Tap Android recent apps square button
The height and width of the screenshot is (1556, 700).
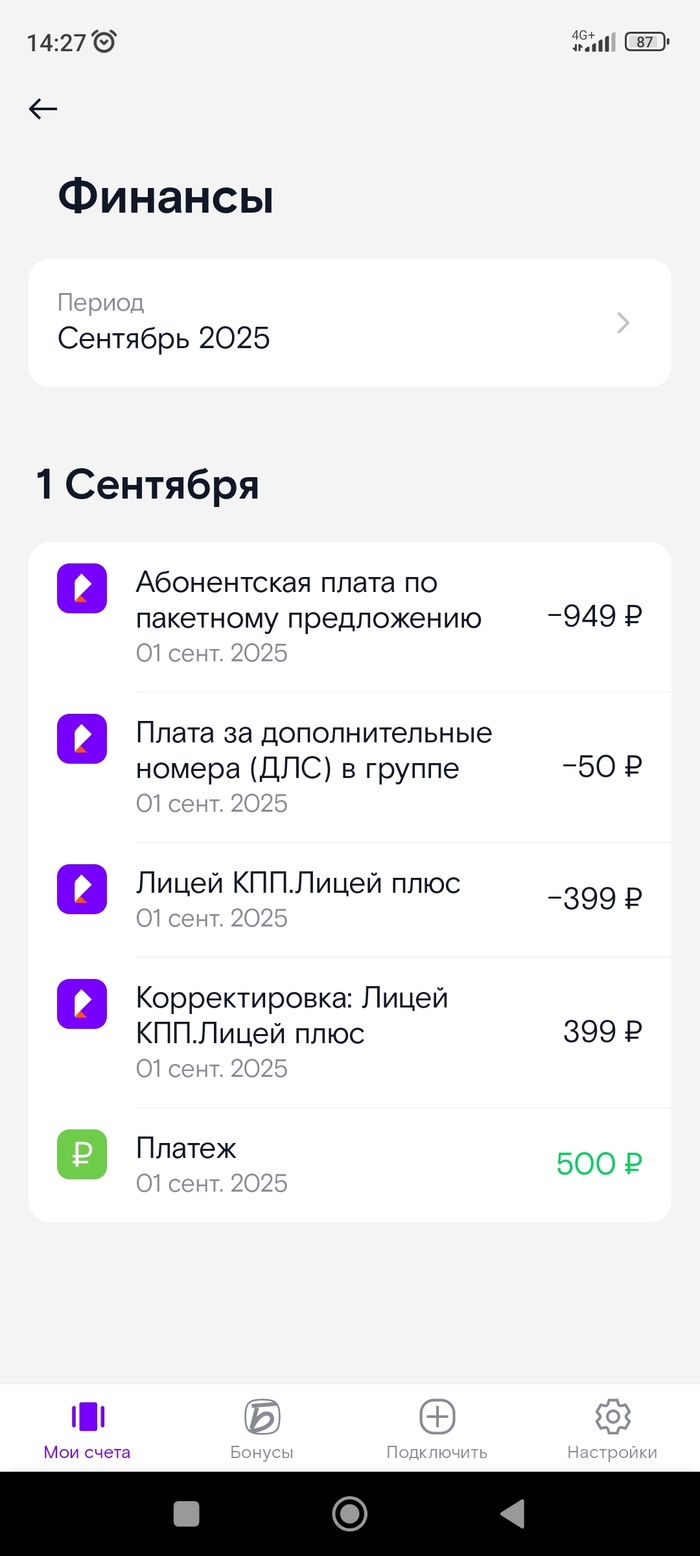coord(186,1514)
